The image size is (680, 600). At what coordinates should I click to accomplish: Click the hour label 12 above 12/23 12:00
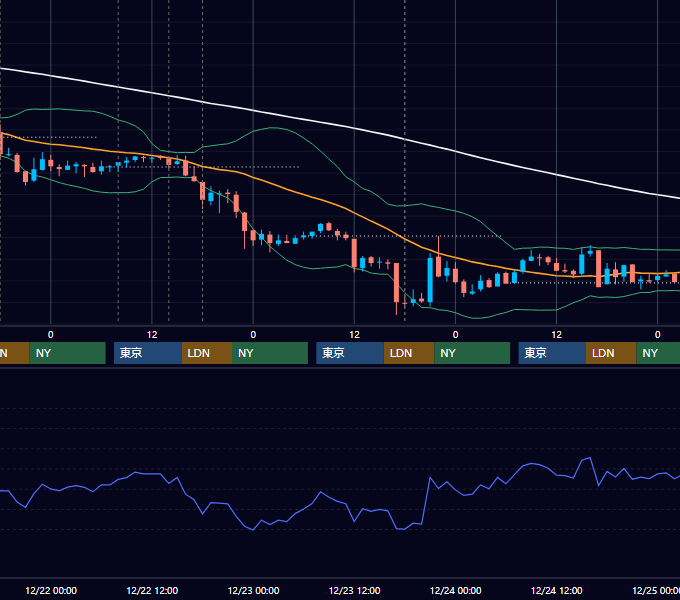click(x=354, y=335)
